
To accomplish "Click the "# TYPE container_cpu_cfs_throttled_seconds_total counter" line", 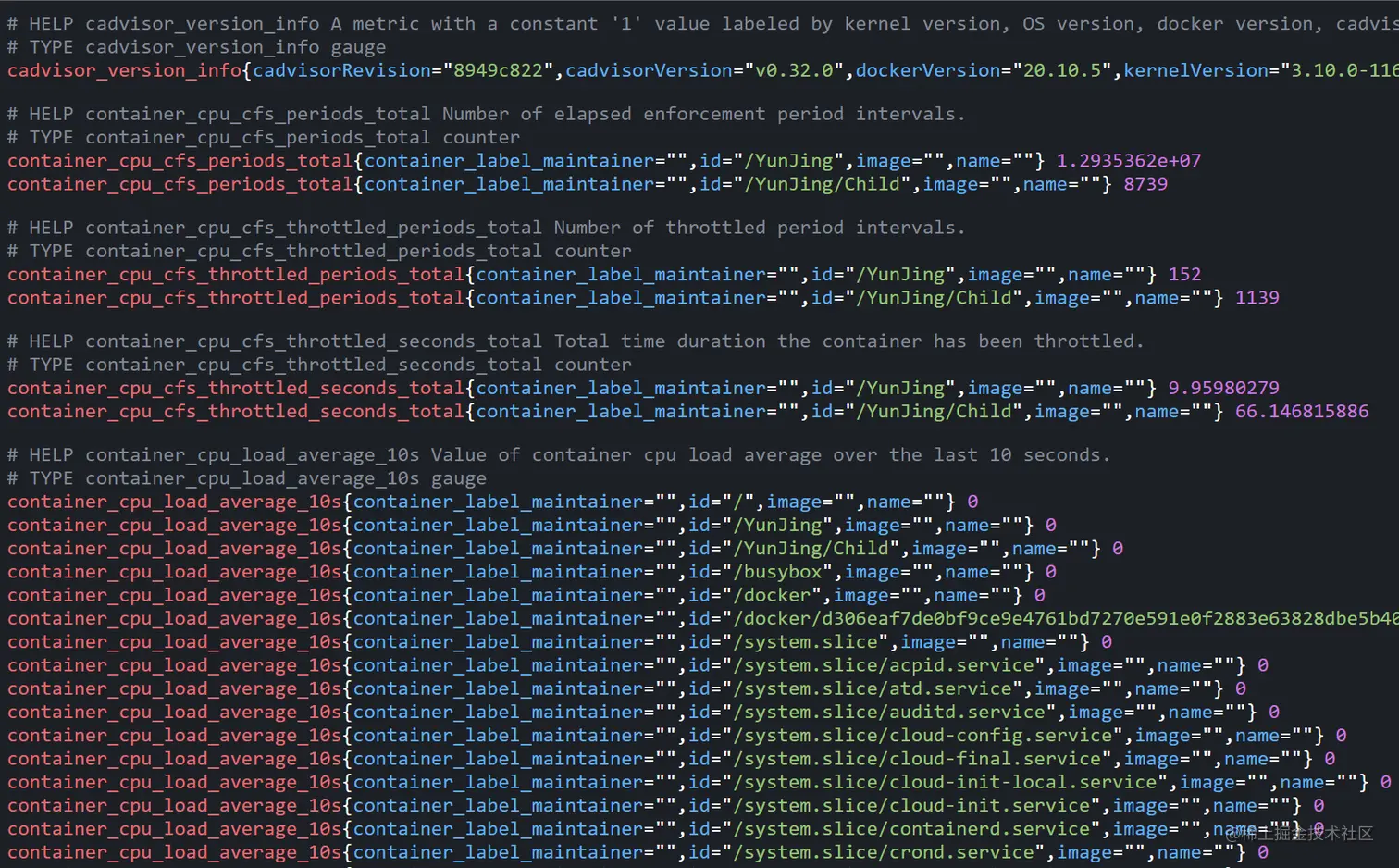I will pos(319,365).
